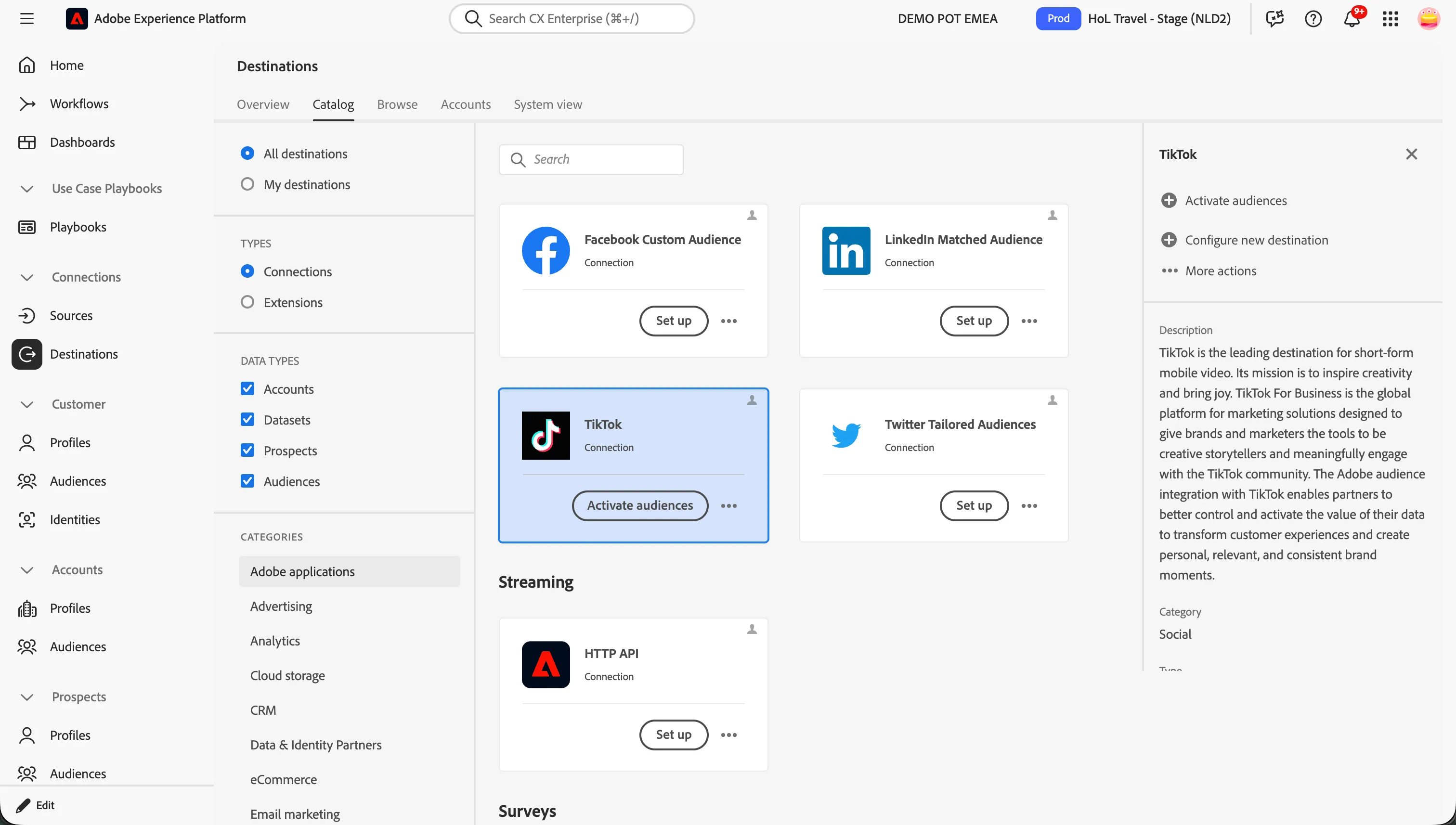Switch to the System view tab
1456x825 pixels.
pos(548,104)
